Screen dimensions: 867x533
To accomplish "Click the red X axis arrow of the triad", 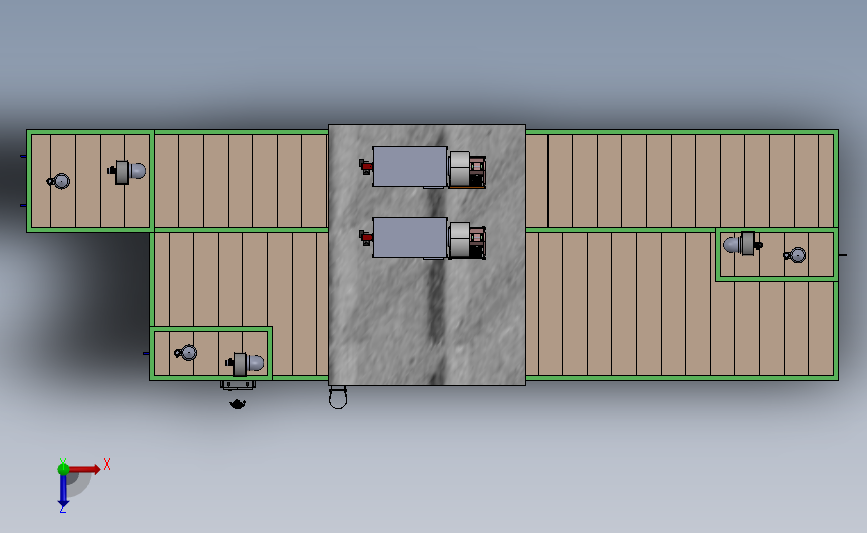I will click(83, 469).
